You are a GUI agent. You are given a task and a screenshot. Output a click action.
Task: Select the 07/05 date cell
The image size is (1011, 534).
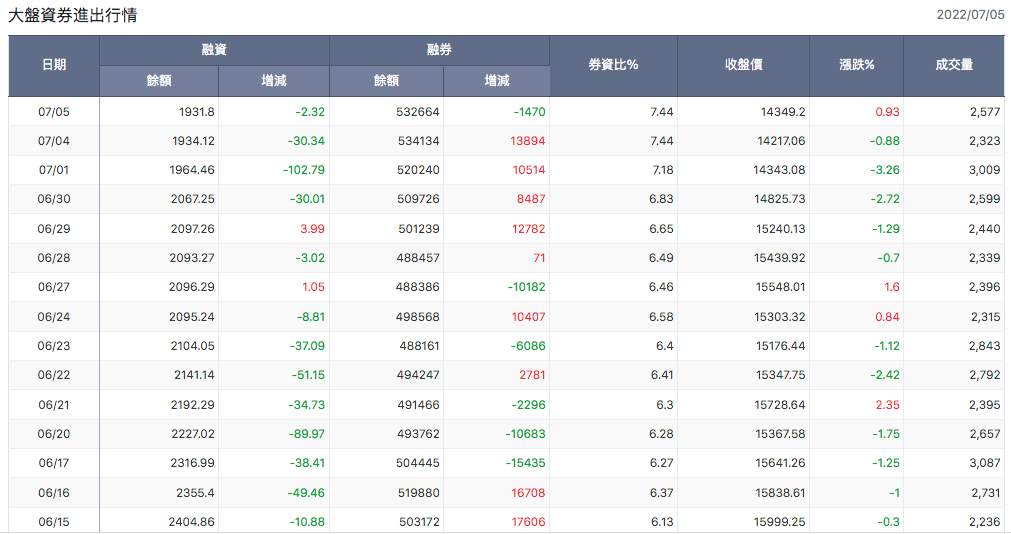54,112
